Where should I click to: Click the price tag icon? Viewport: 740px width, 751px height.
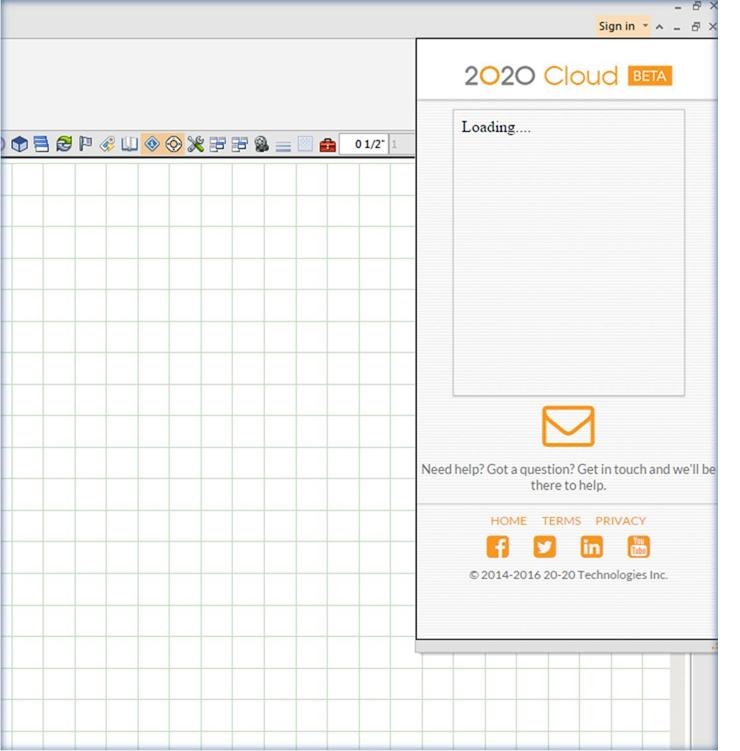(x=108, y=144)
